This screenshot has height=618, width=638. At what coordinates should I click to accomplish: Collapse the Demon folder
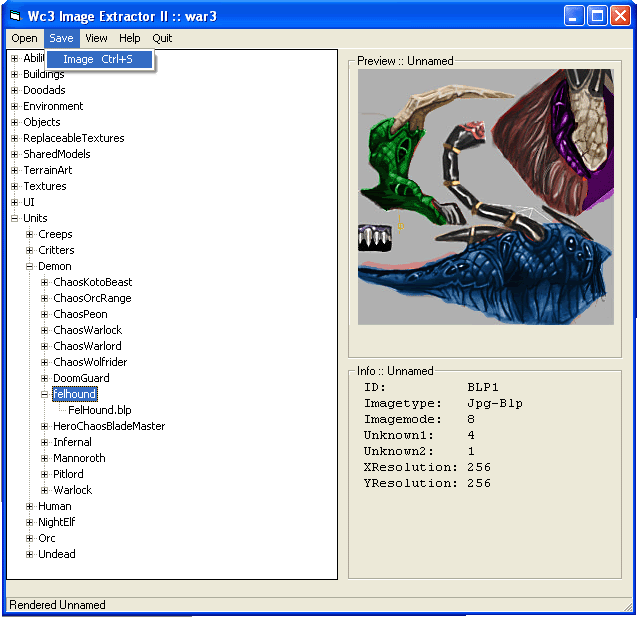click(x=29, y=266)
